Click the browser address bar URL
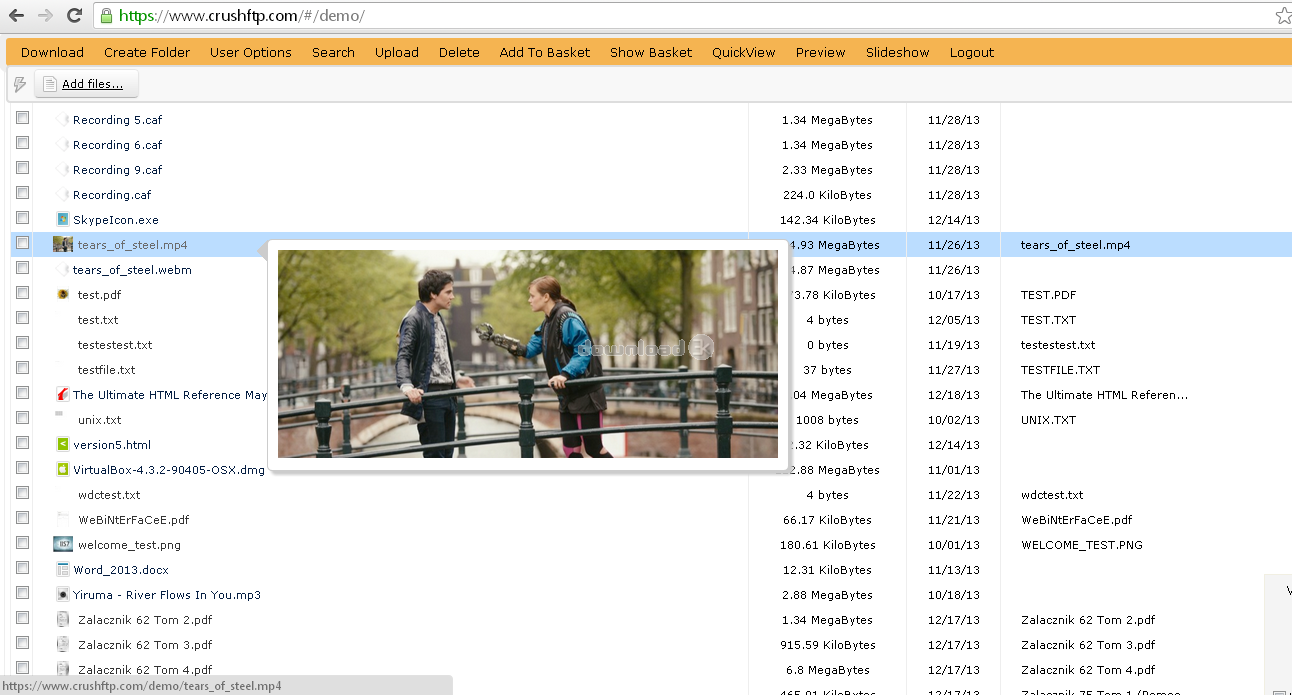1292x695 pixels. pyautogui.click(x=241, y=16)
